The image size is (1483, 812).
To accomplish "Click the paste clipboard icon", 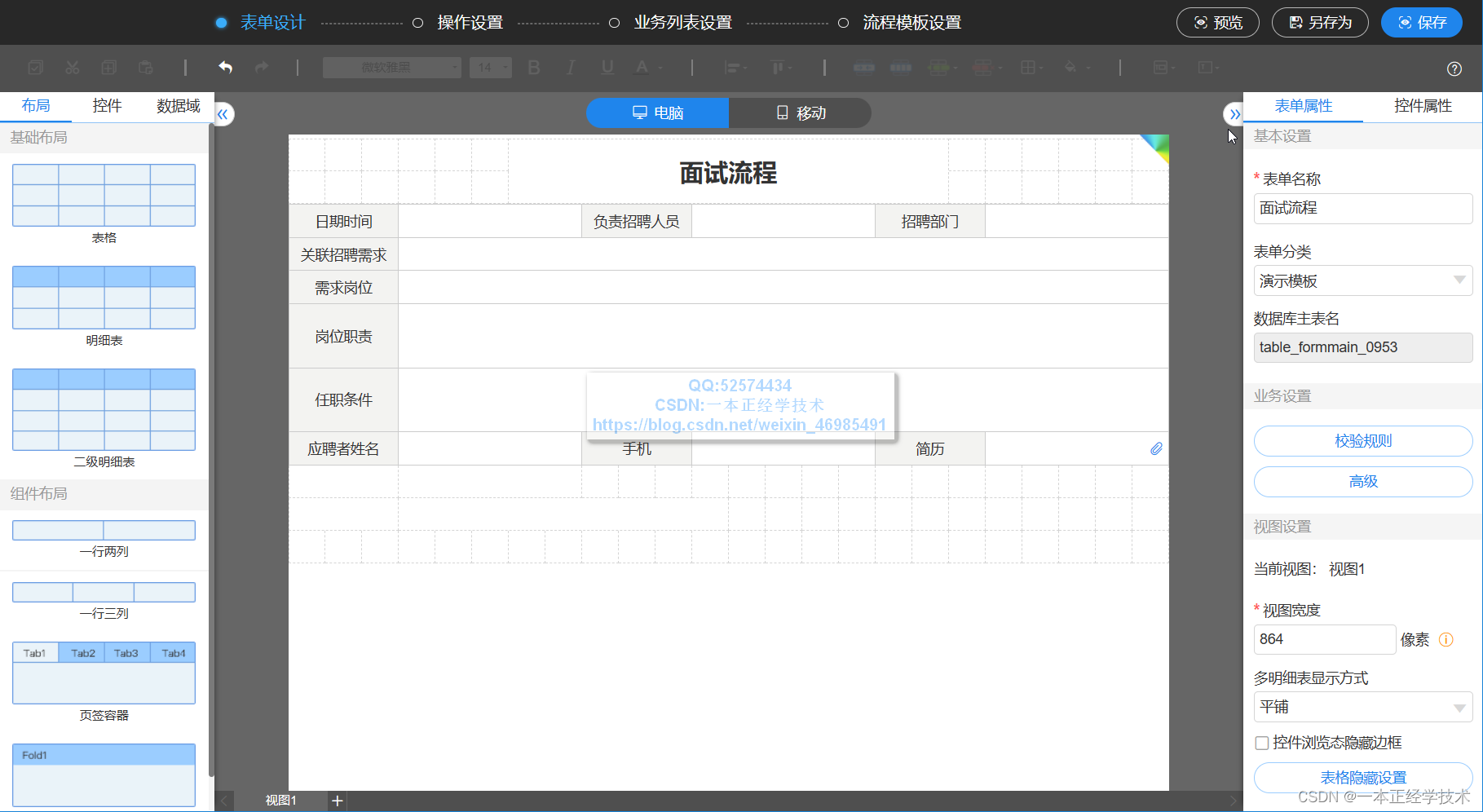I will click(146, 68).
